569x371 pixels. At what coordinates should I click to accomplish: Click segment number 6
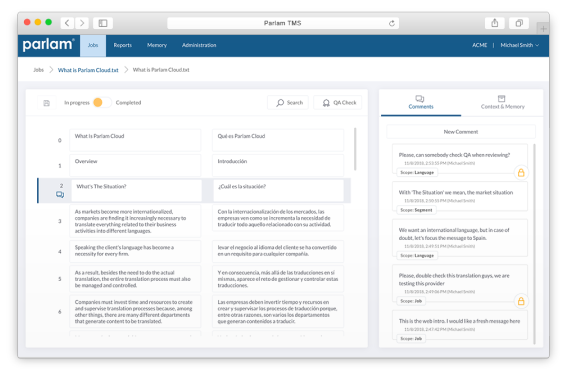60,311
